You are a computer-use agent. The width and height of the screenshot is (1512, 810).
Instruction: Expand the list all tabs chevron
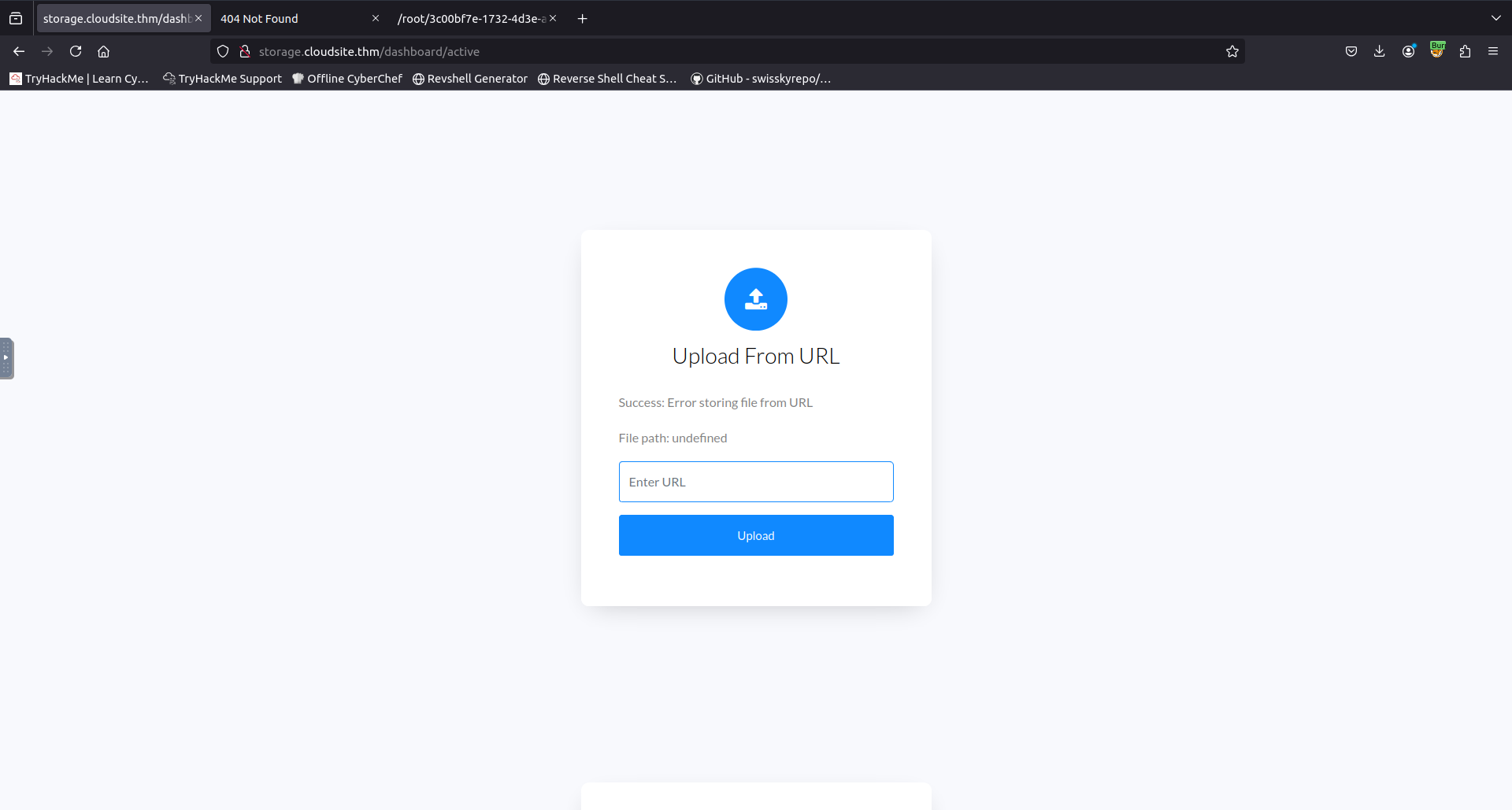tap(1495, 18)
